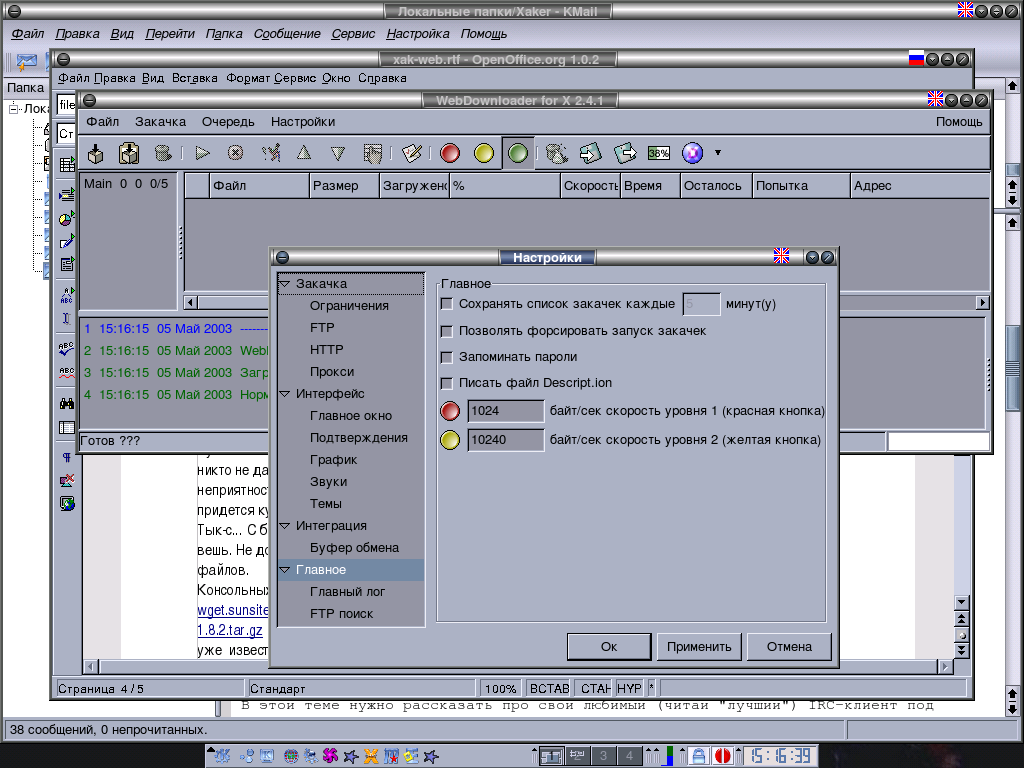Image resolution: width=1024 pixels, height=768 pixels.
Task: Open the Формат menu in OpenOffice
Action: (x=248, y=78)
